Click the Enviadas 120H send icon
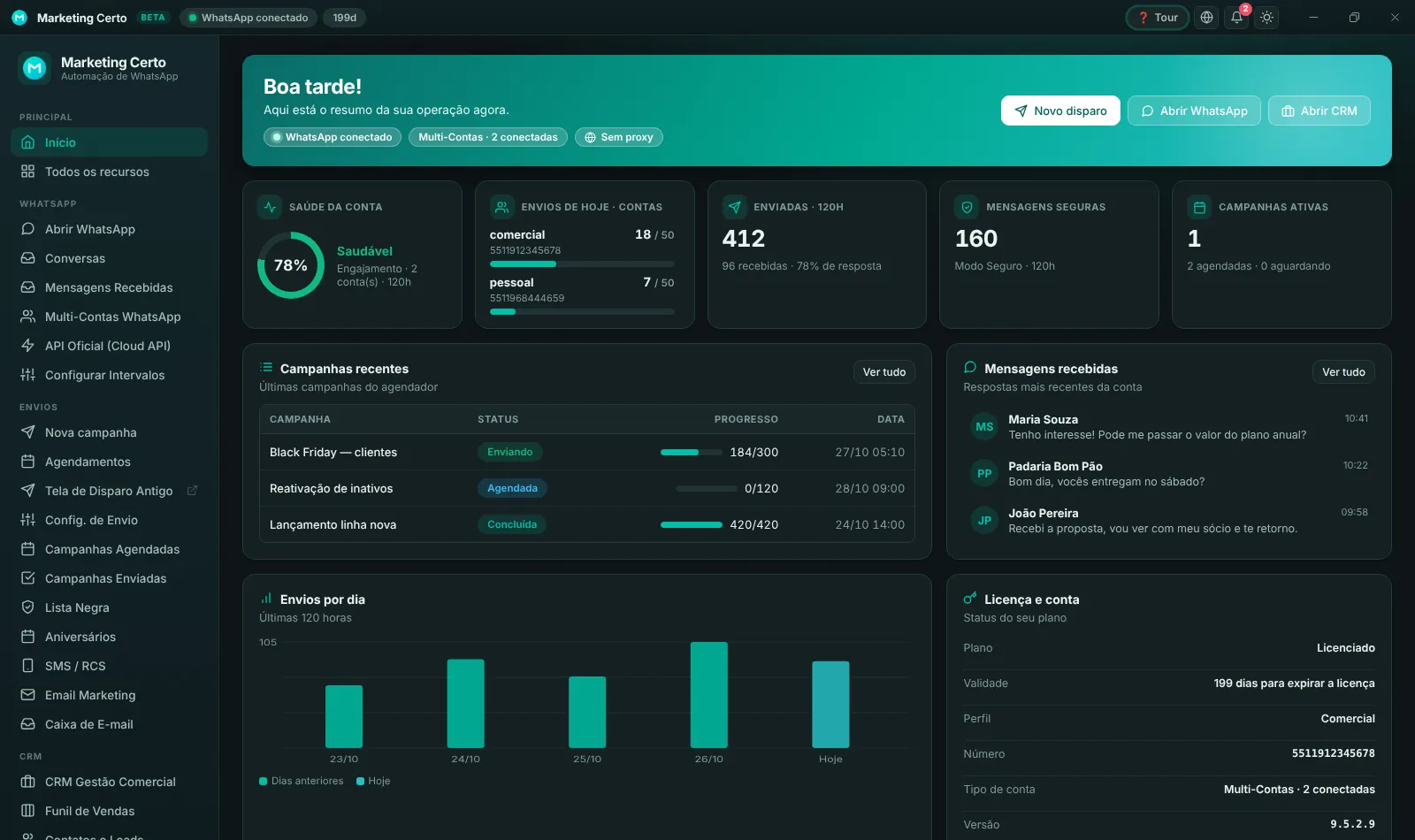 click(x=734, y=207)
